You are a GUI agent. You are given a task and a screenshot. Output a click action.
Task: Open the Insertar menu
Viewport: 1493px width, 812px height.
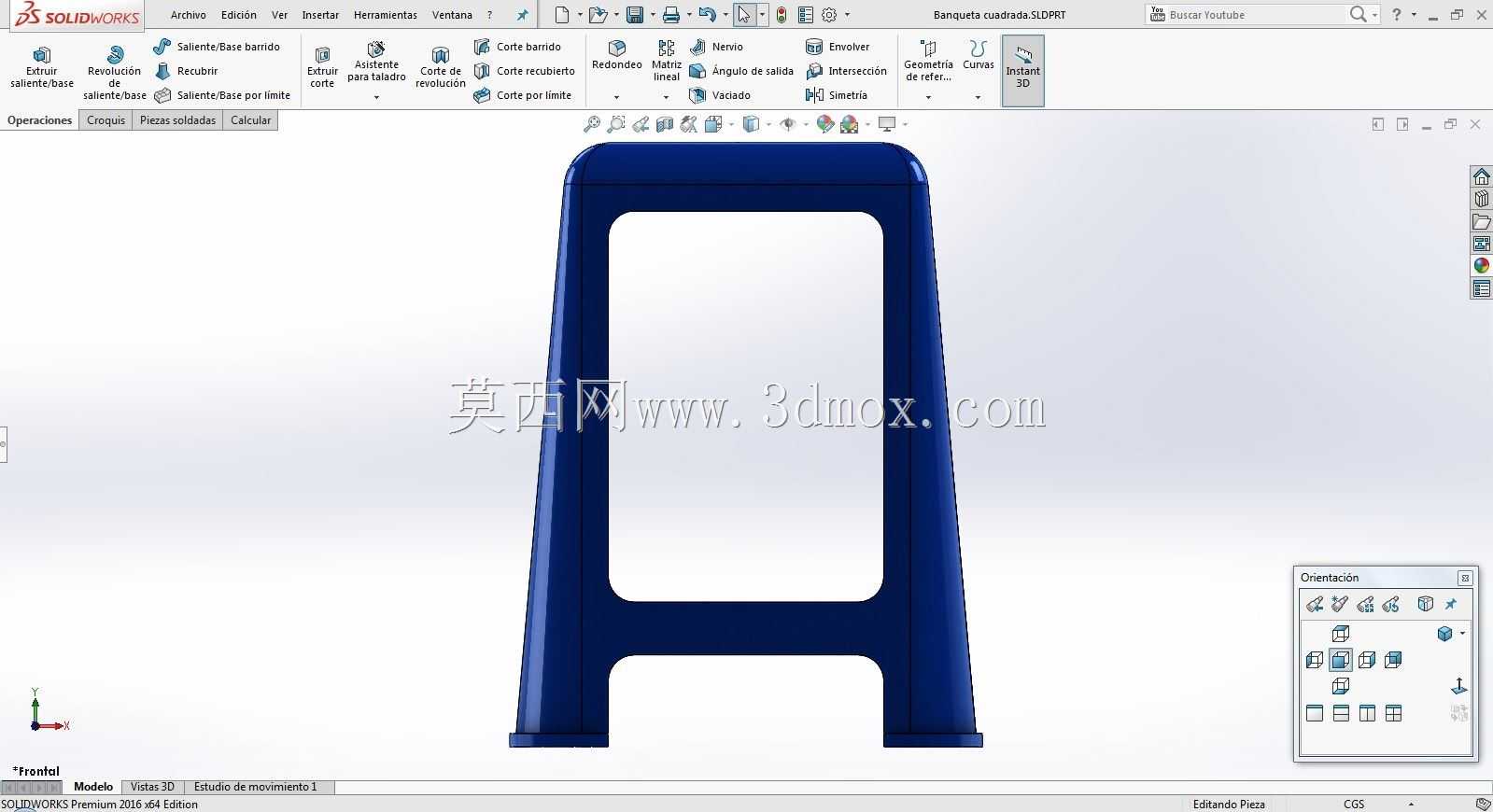(320, 15)
